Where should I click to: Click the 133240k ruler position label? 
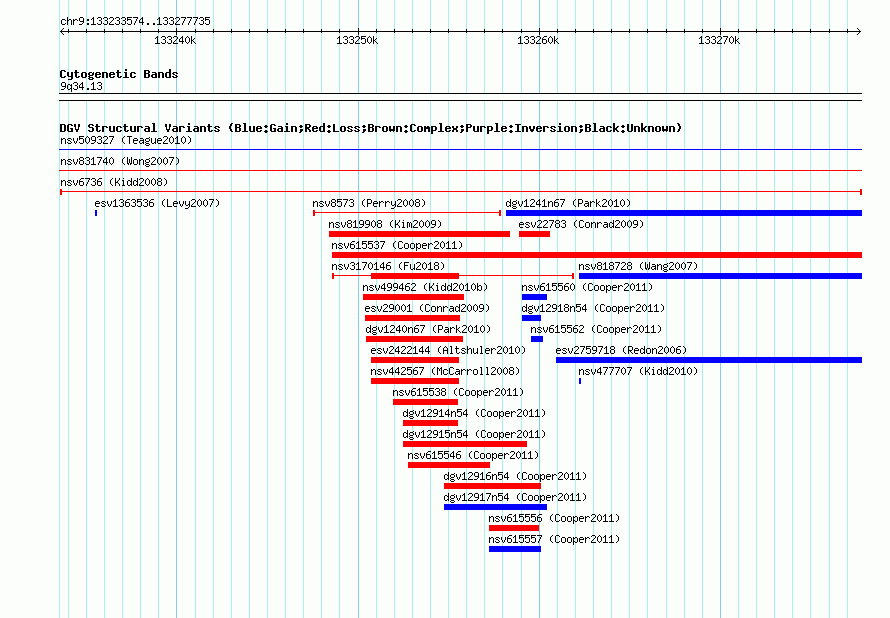coord(175,40)
